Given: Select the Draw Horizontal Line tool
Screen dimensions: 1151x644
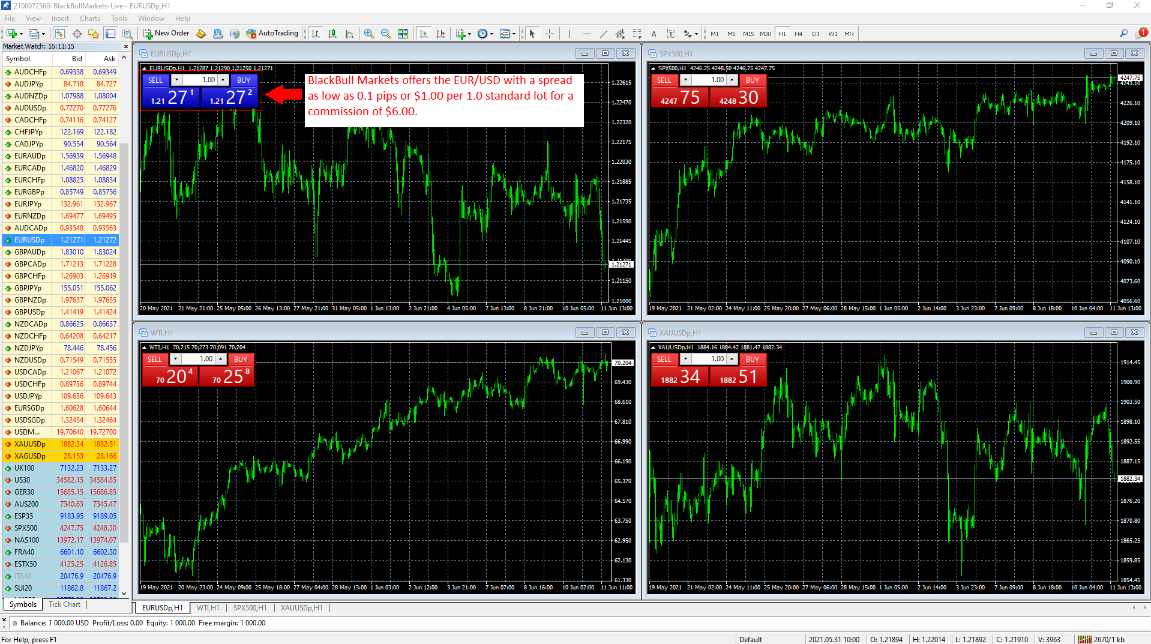Looking at the screenshot, I should [x=586, y=33].
